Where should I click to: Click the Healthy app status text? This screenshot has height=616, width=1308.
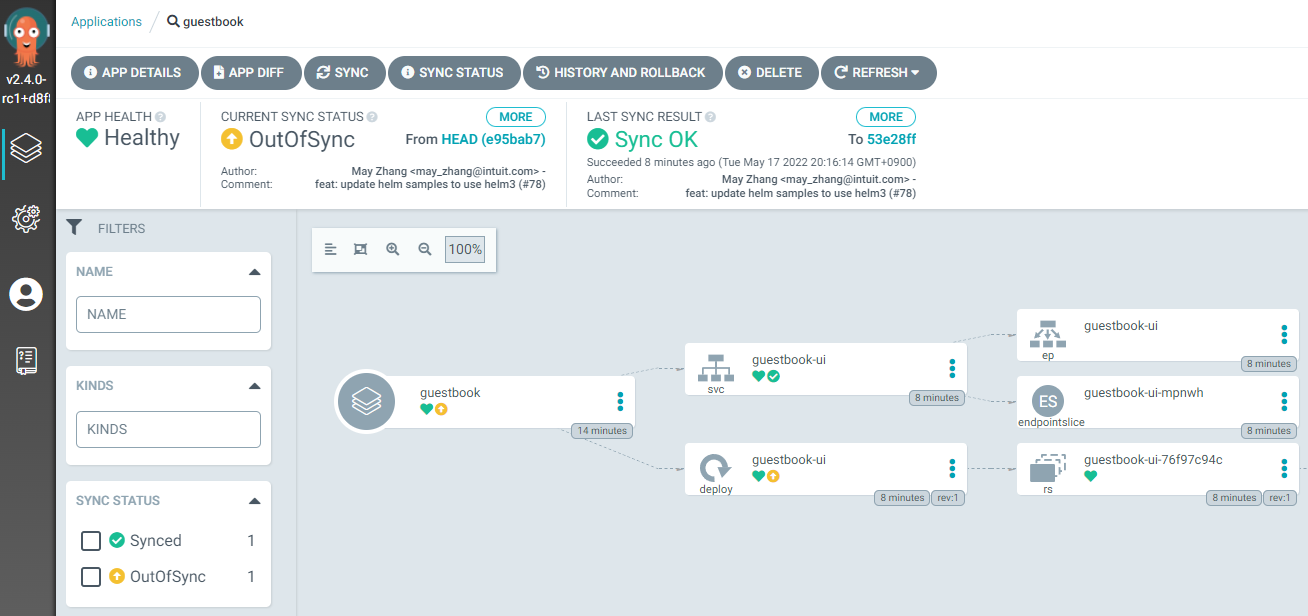pyautogui.click(x=142, y=138)
